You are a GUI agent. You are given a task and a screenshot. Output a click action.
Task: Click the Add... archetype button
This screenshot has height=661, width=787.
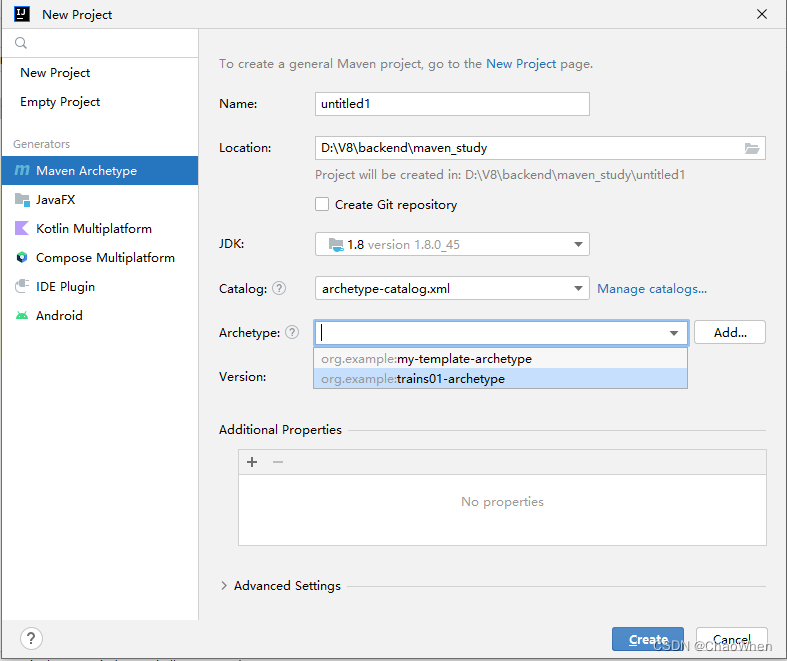[730, 332]
